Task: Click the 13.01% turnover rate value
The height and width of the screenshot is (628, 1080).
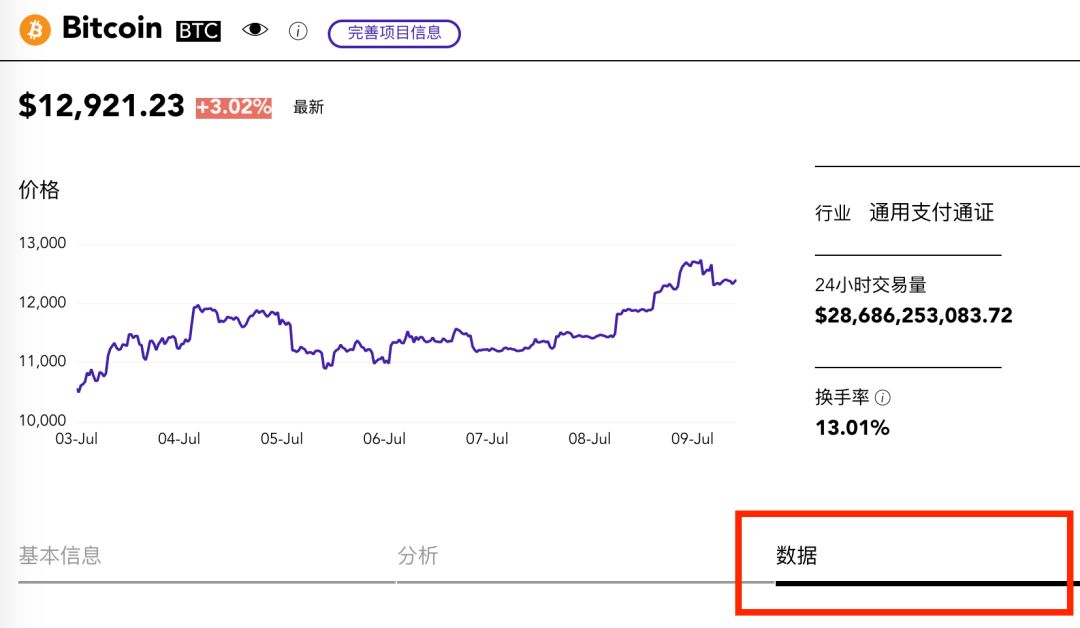Action: (853, 428)
